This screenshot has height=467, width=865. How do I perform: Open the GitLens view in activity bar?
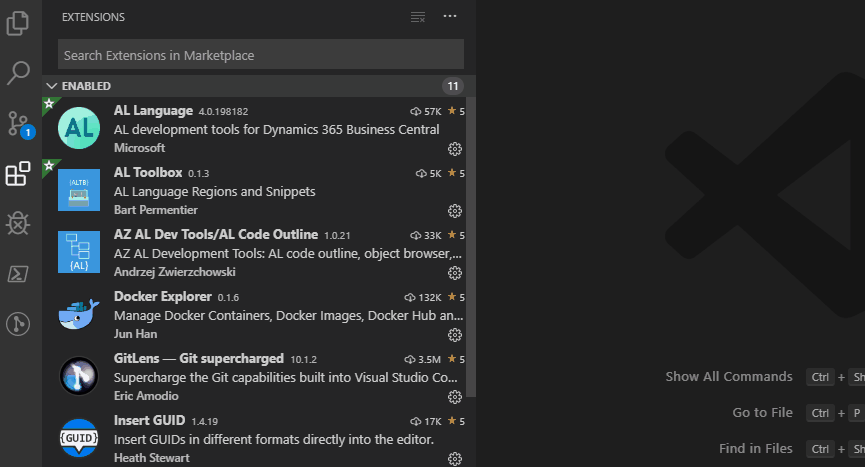[x=18, y=324]
